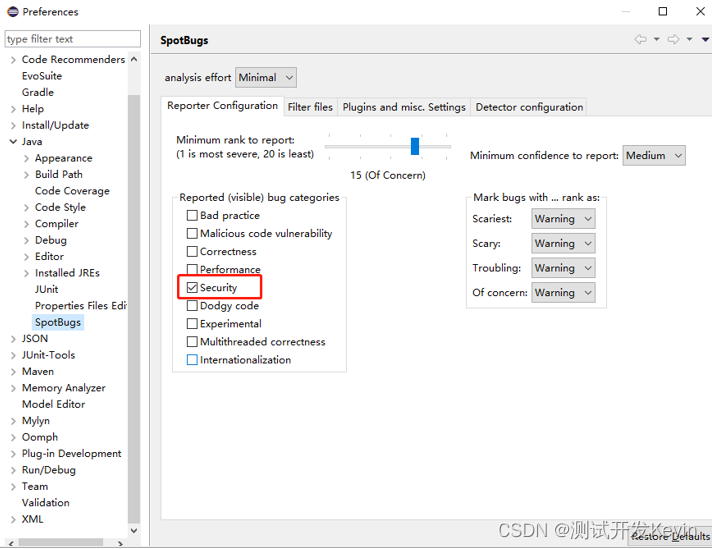The height and width of the screenshot is (549, 712).
Task: Select Validation in the tree
Action: (x=45, y=503)
